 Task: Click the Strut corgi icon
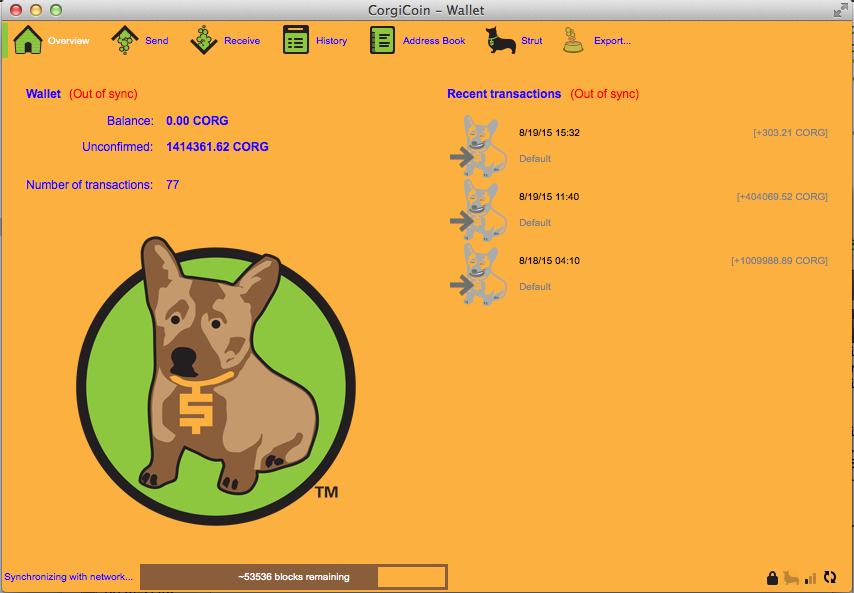click(x=500, y=41)
